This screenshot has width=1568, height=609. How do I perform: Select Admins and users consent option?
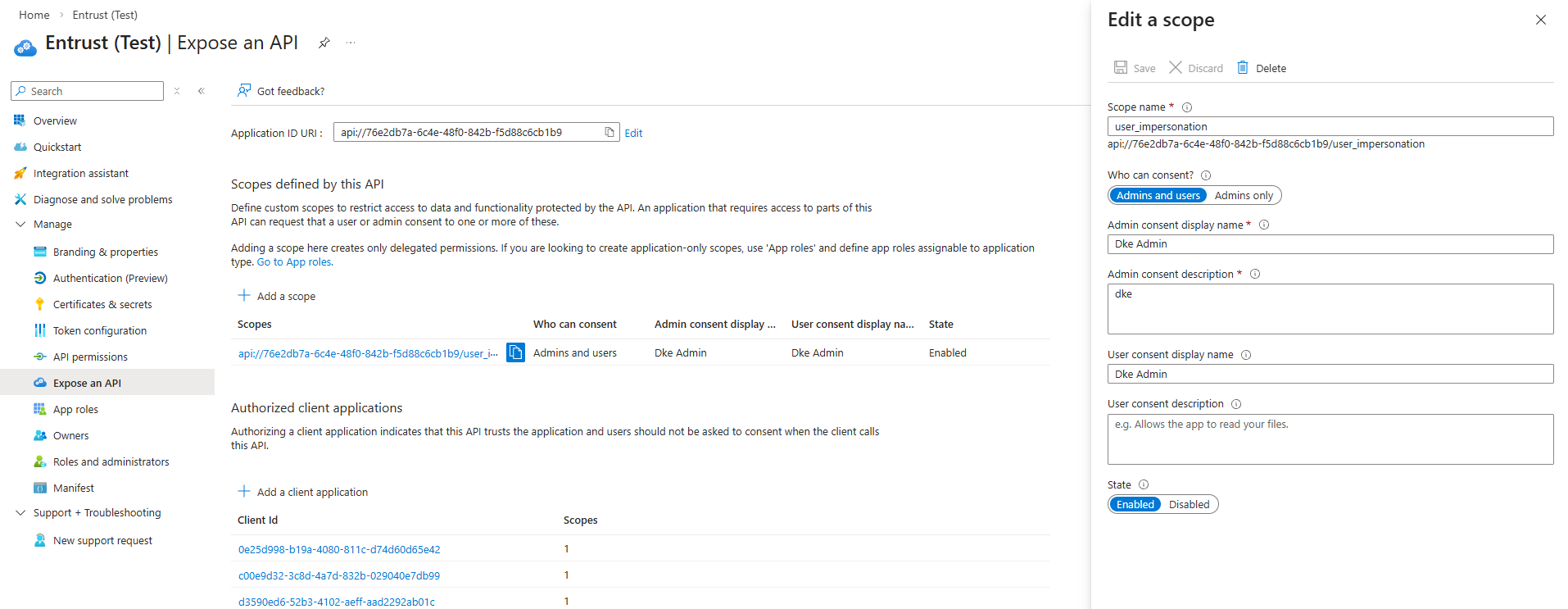pos(1158,195)
